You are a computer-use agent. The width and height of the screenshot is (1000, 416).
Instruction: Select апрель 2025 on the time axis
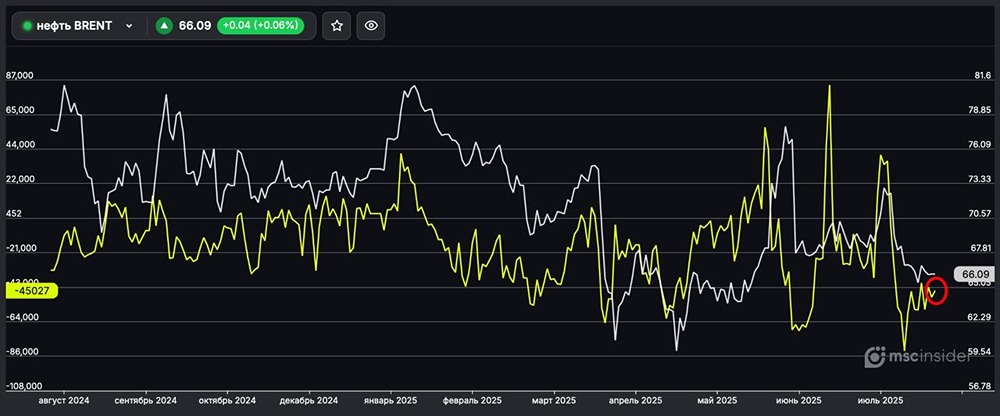pos(635,400)
